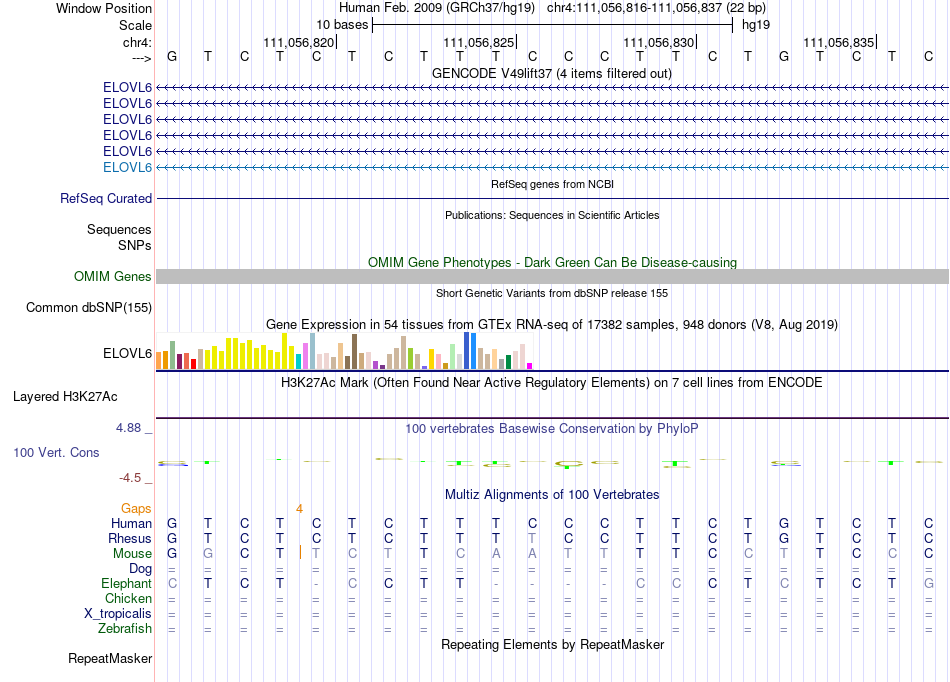950x682 pixels.
Task: Click the SNPs track label
Action: tap(135, 245)
